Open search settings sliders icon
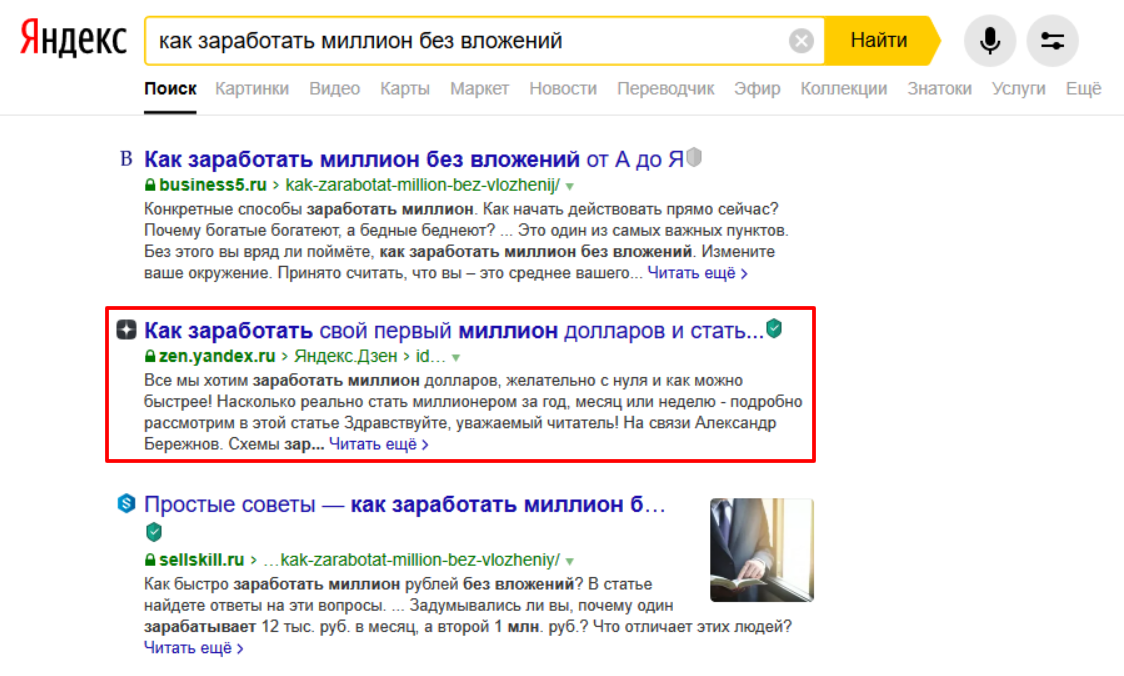This screenshot has width=1124, height=676. [x=1052, y=41]
